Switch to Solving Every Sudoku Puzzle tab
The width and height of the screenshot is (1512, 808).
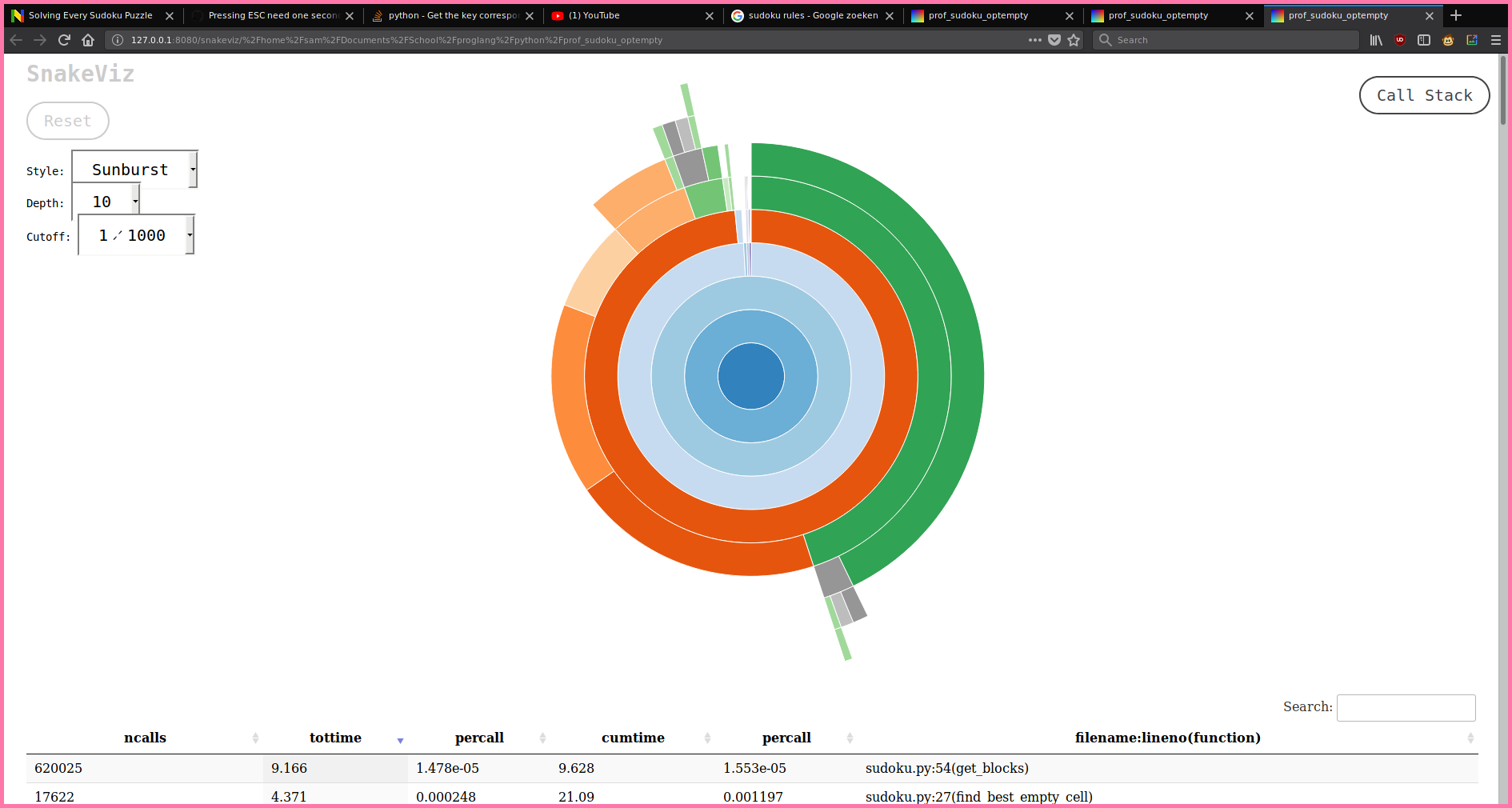click(x=90, y=15)
